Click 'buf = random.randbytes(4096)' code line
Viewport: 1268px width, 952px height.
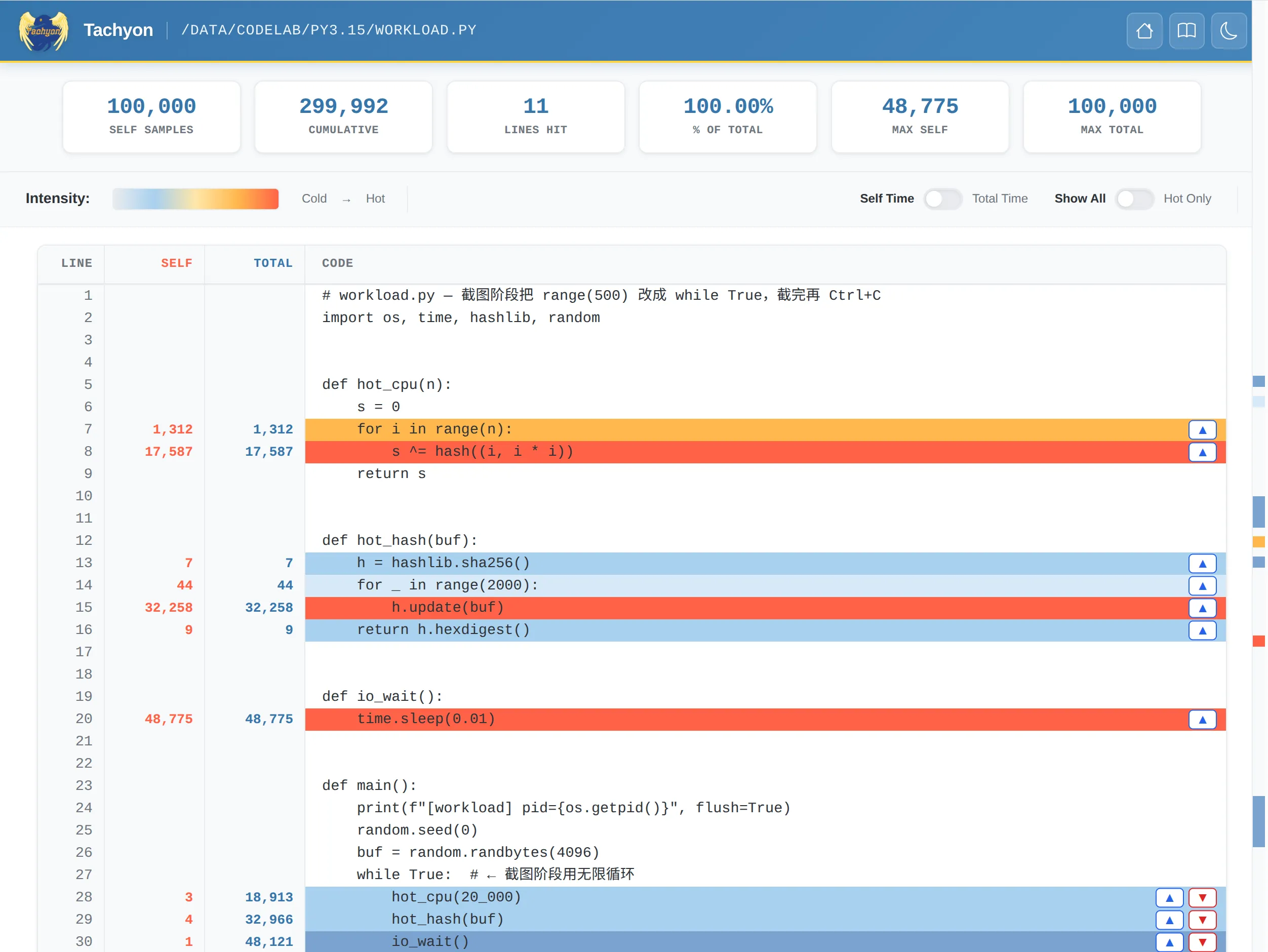click(478, 853)
